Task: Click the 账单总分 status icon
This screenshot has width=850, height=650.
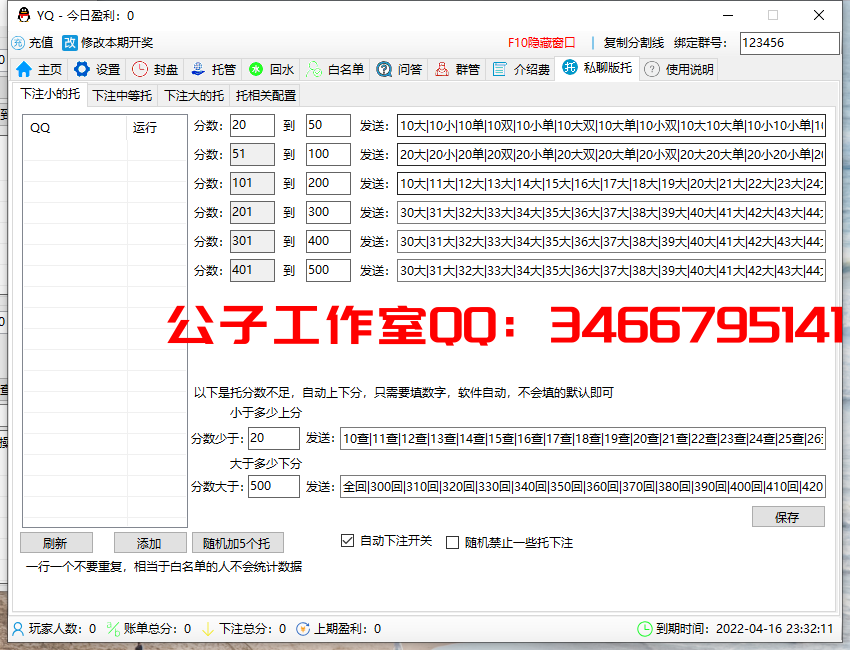Action: (113, 629)
